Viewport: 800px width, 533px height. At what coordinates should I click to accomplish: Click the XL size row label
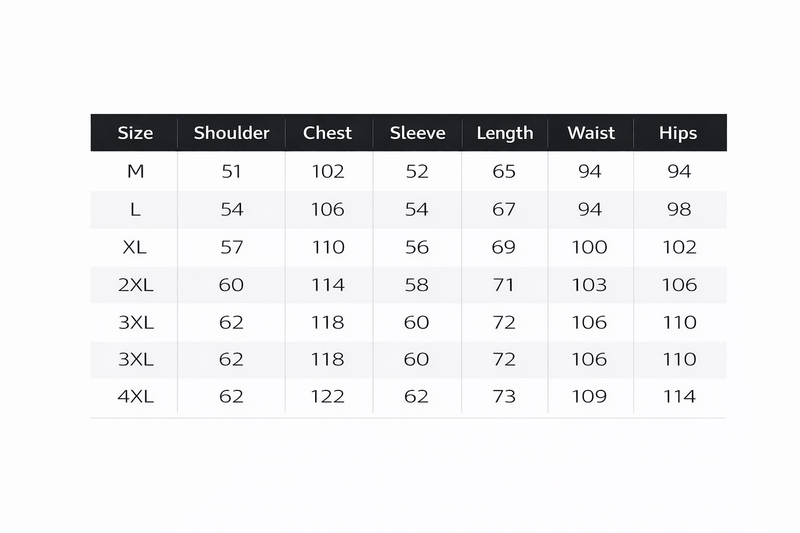click(x=135, y=247)
